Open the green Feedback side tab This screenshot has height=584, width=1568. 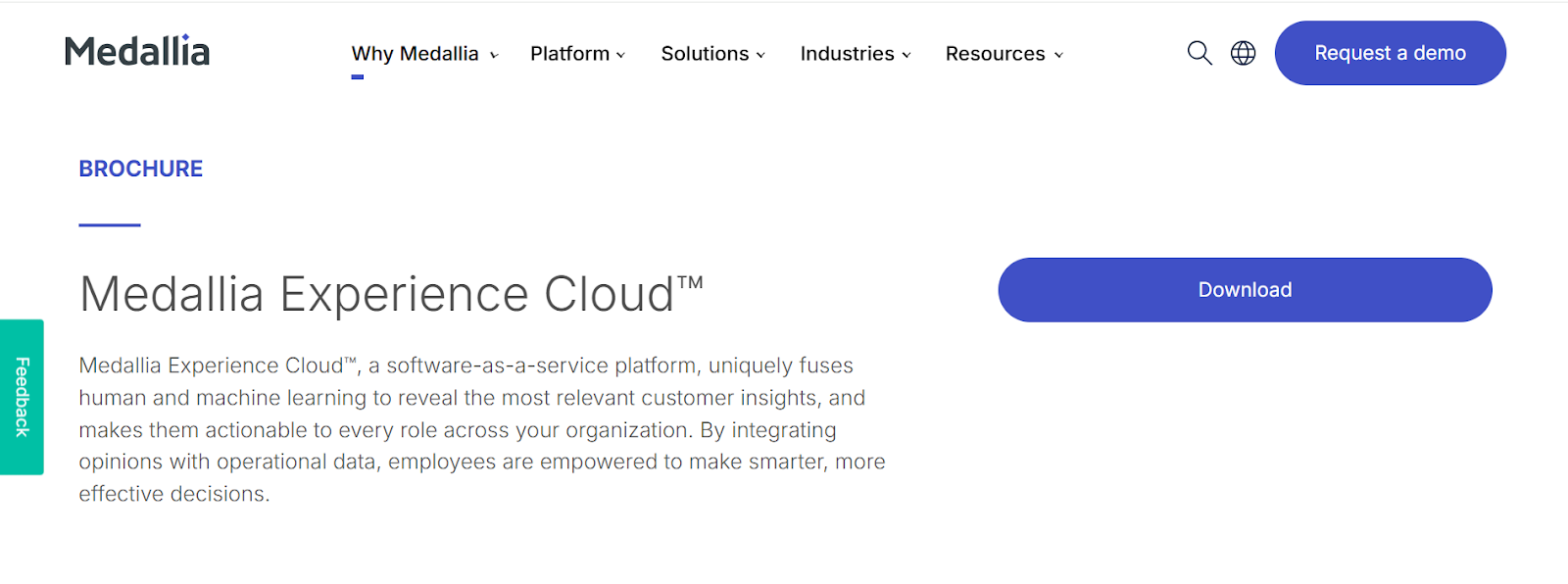[22, 397]
